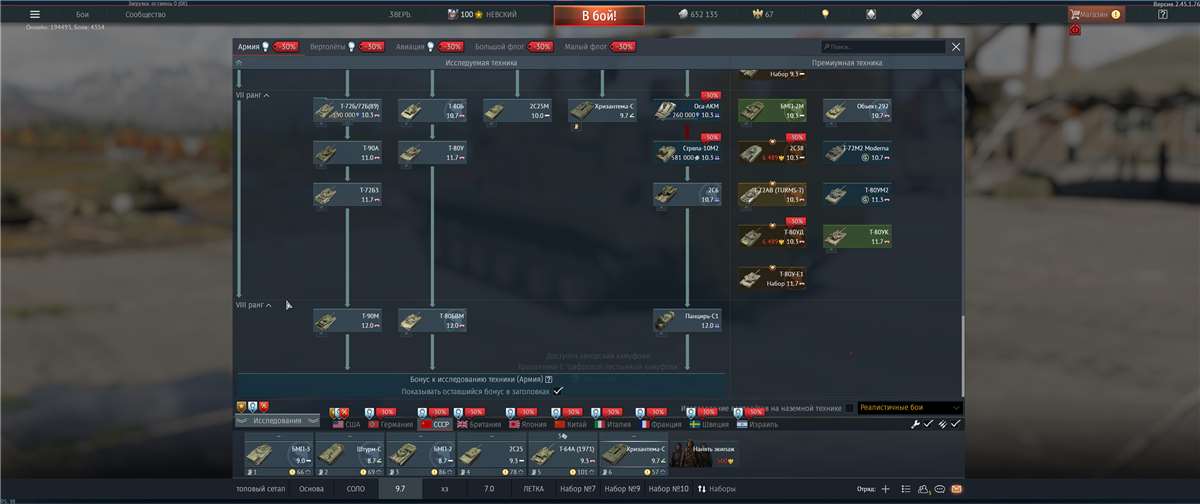Select Китай nation
This screenshot has width=1200, height=504.
(x=571, y=424)
